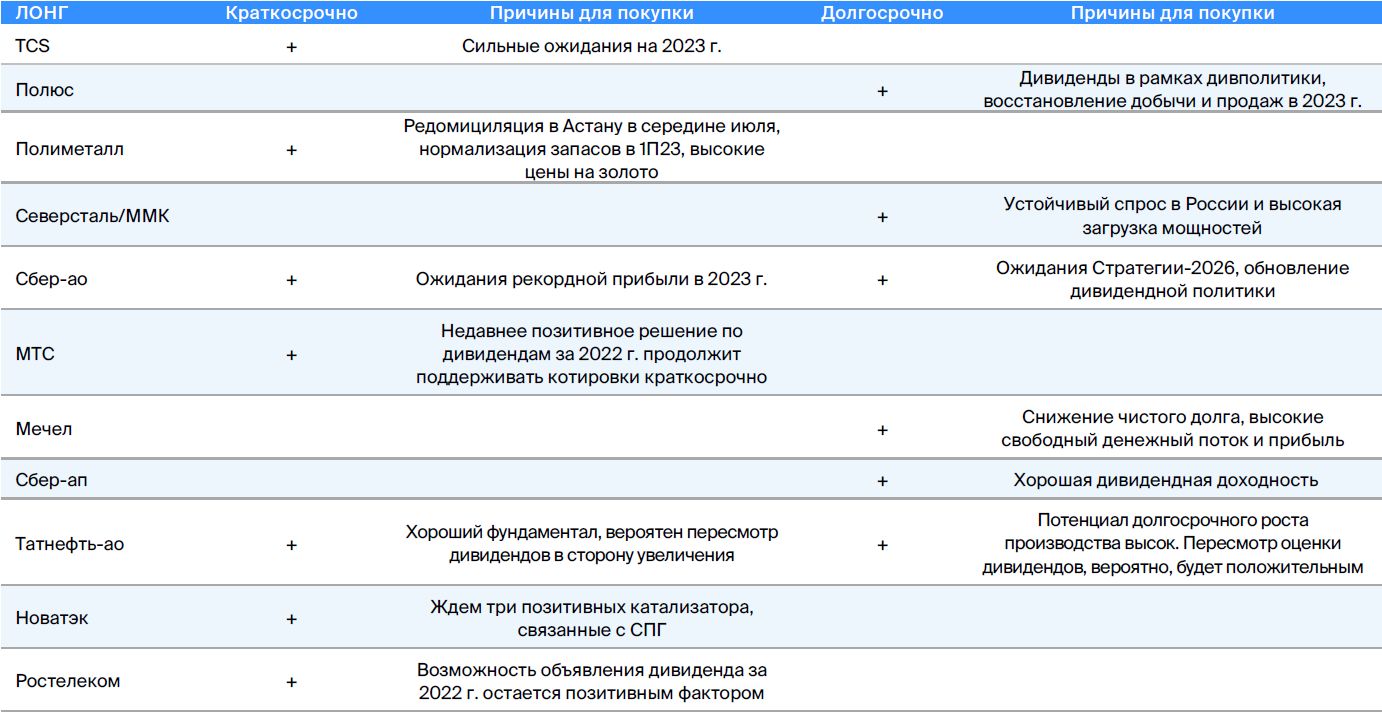Select the TCS row name
The height and width of the screenshot is (712, 1382).
[x=30, y=46]
